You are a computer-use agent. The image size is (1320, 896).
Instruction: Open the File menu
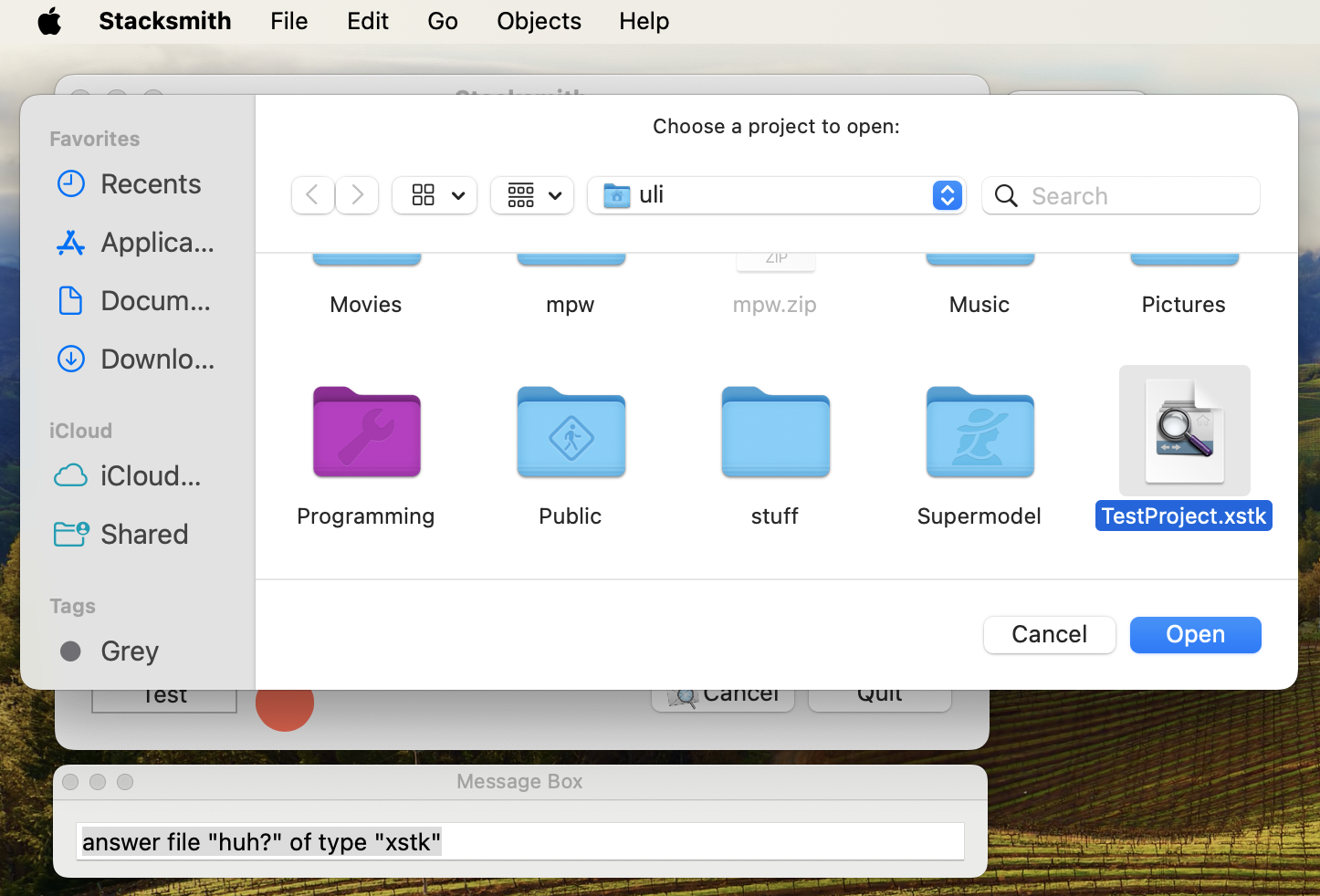point(288,21)
